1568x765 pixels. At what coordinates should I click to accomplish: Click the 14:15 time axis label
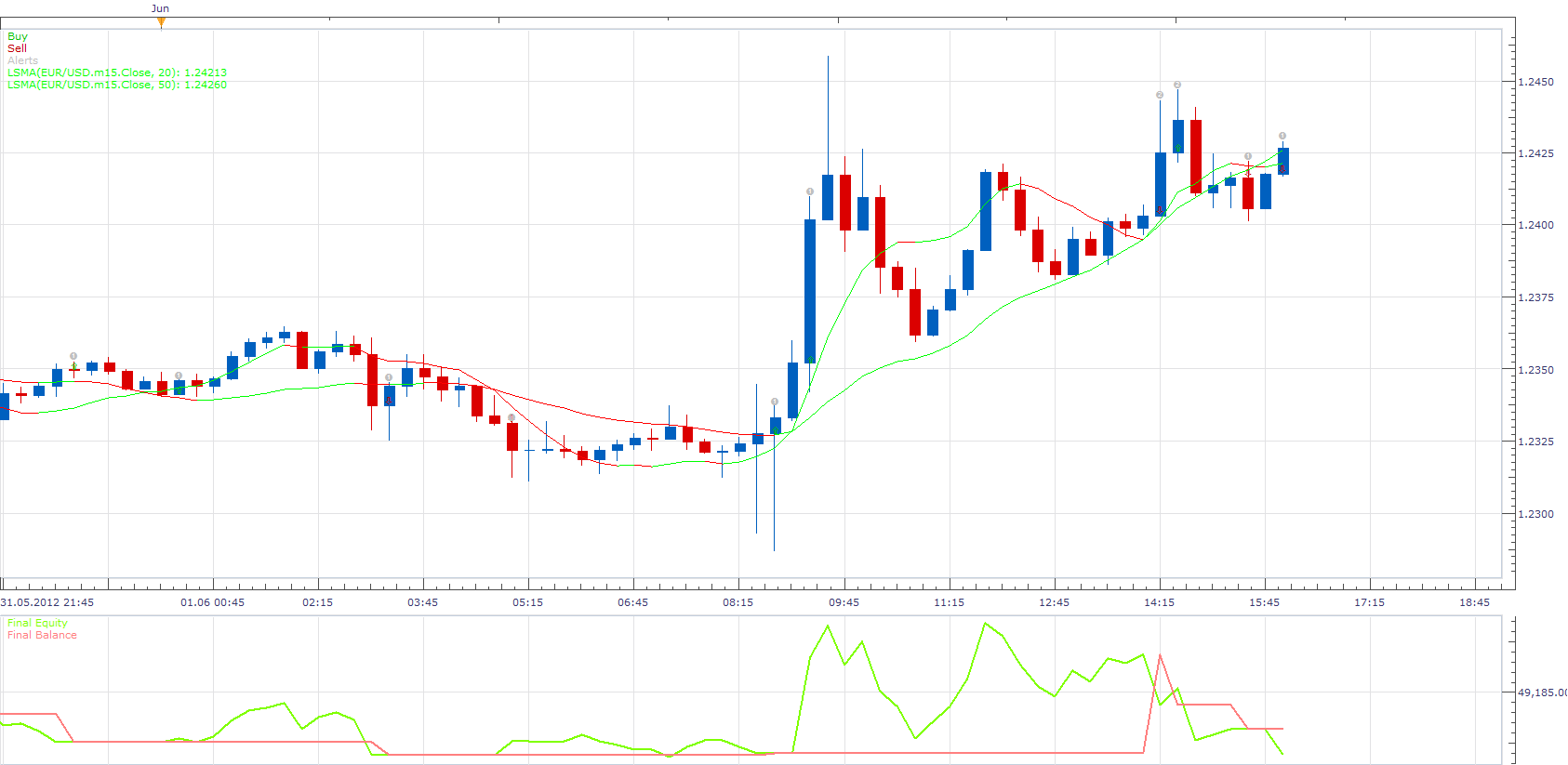point(1159,602)
